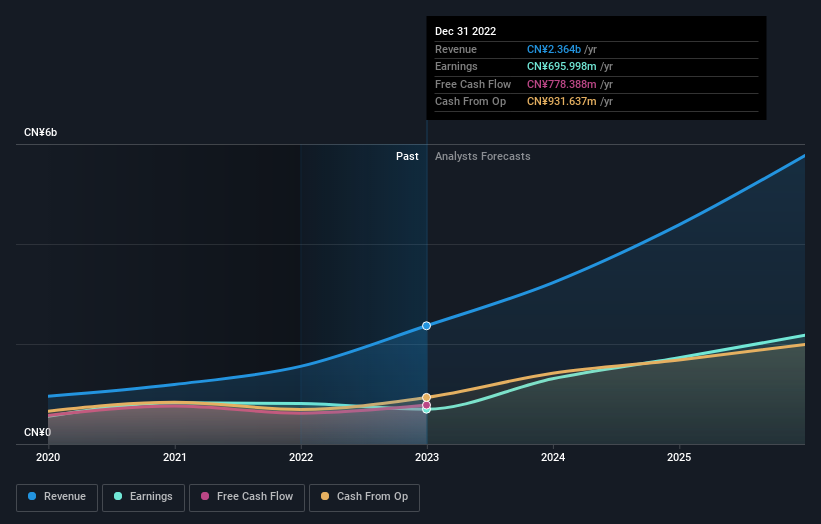The height and width of the screenshot is (524, 821).
Task: Toggle the Revenue legend button
Action: coord(57,497)
